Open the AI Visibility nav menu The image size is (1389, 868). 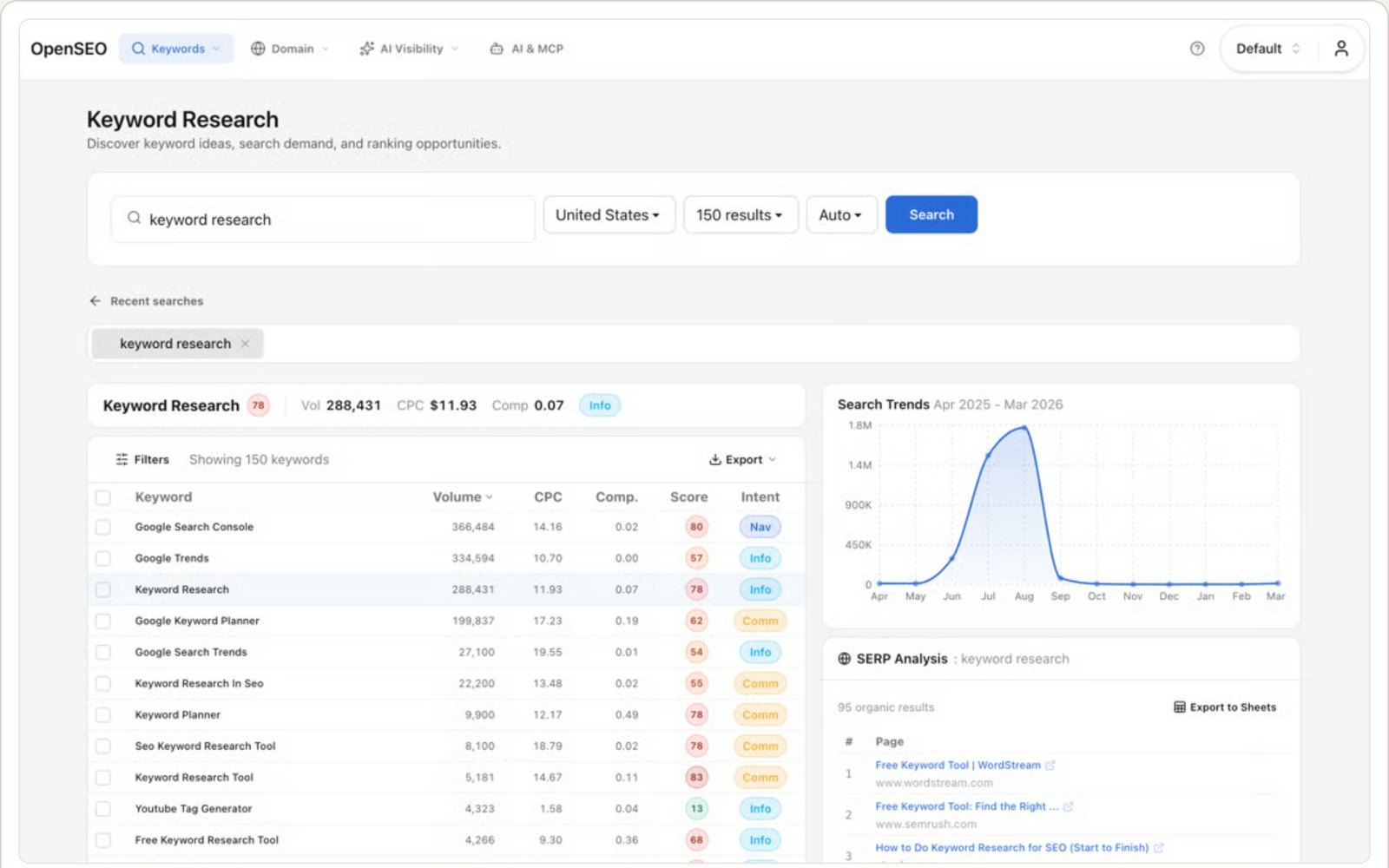409,49
